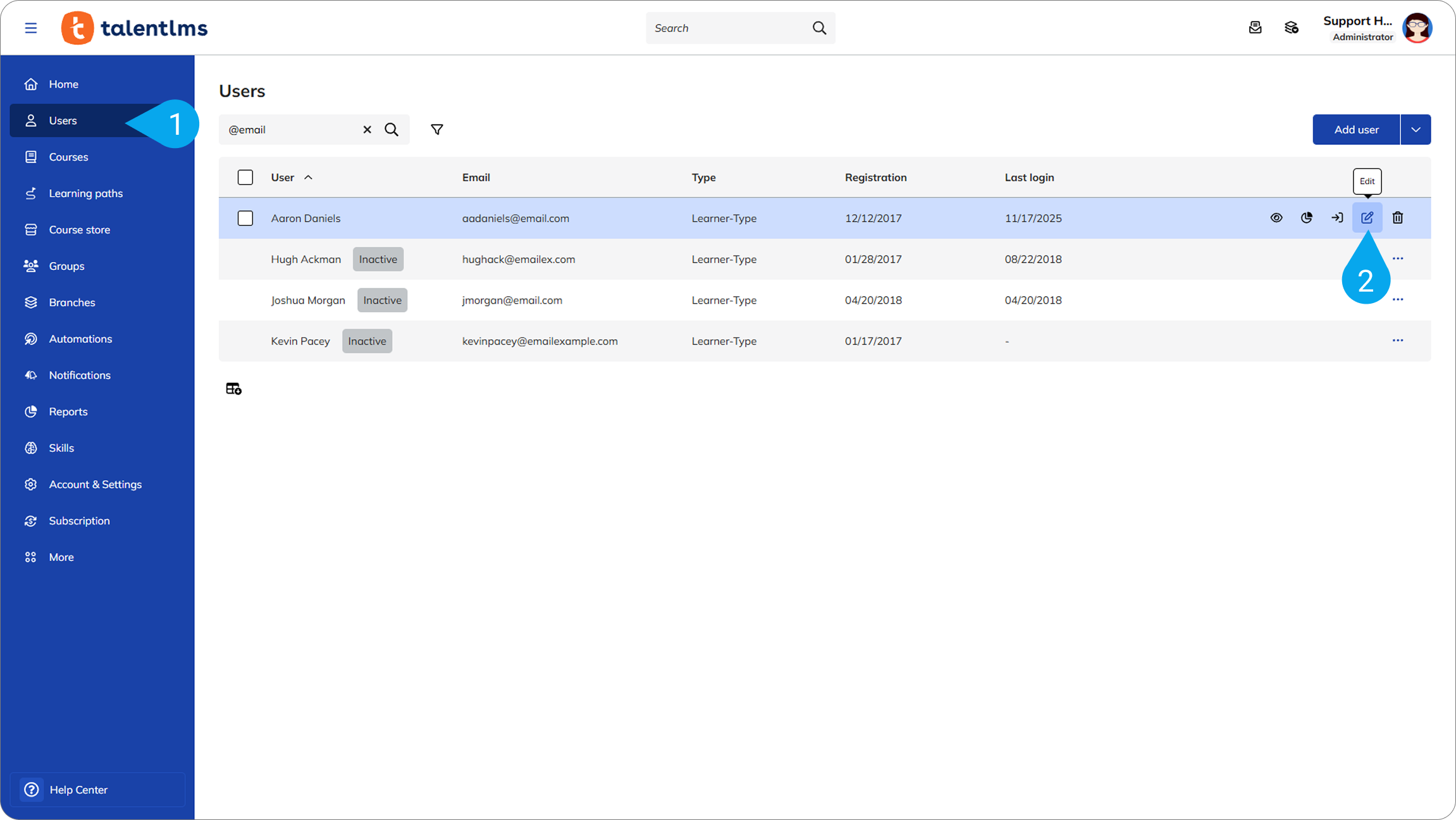Delete Aaron Daniels using the trash icon

(1398, 218)
